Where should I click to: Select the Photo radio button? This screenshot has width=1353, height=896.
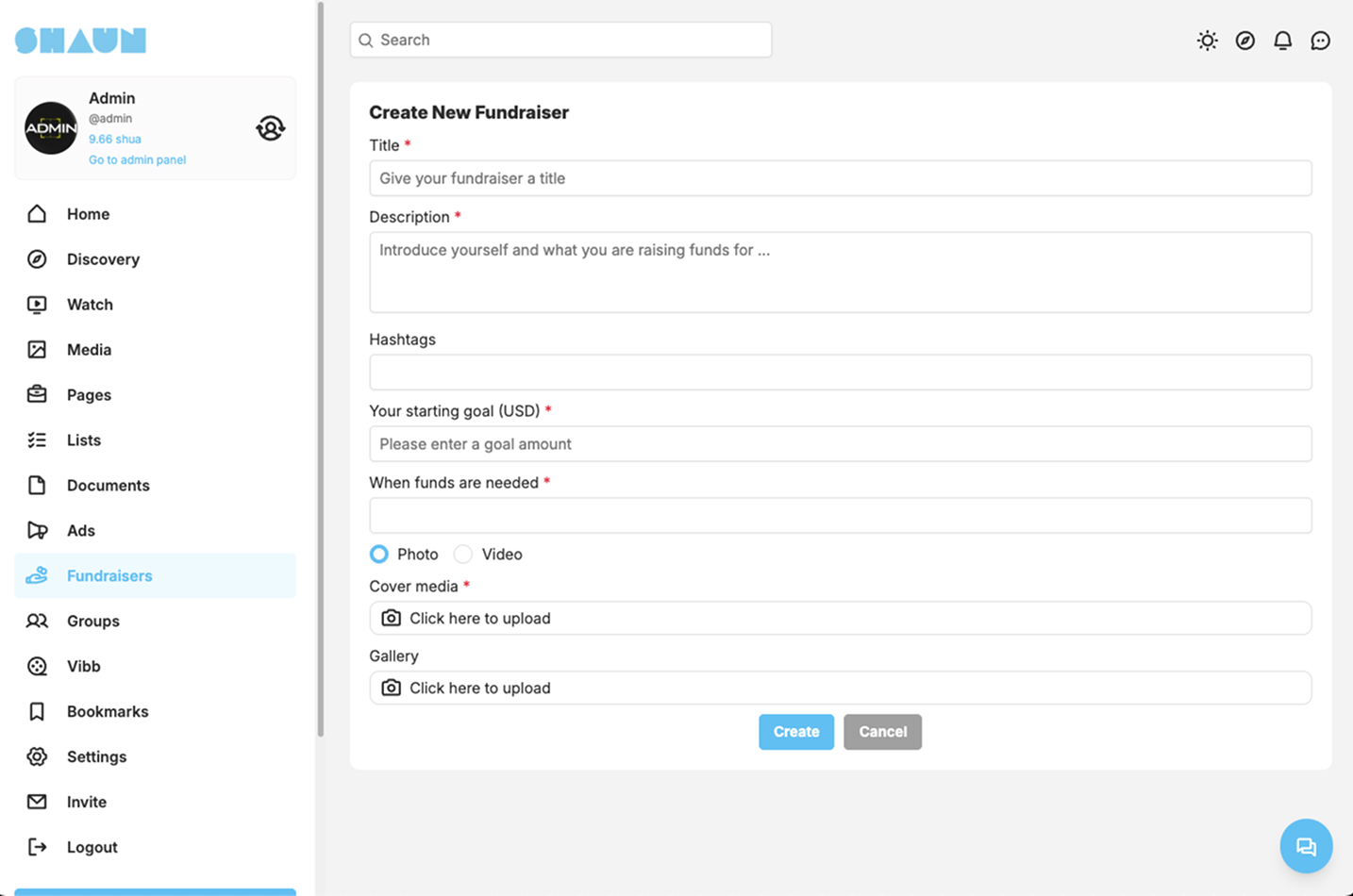click(379, 554)
